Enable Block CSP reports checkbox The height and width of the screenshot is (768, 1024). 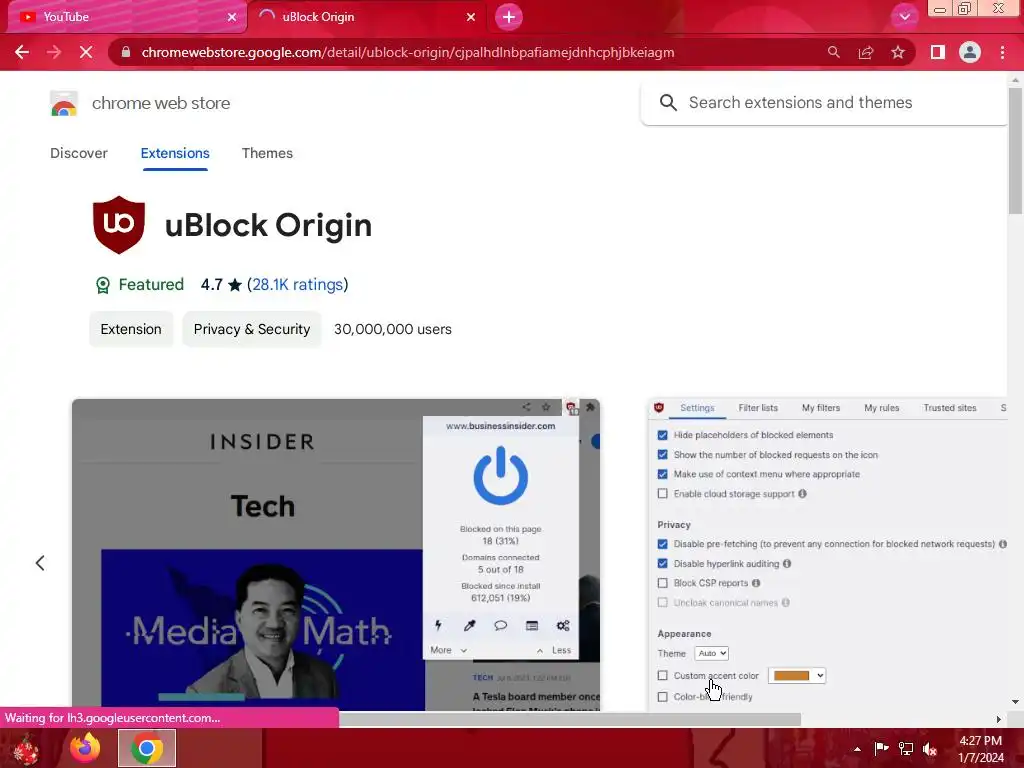[x=662, y=583]
